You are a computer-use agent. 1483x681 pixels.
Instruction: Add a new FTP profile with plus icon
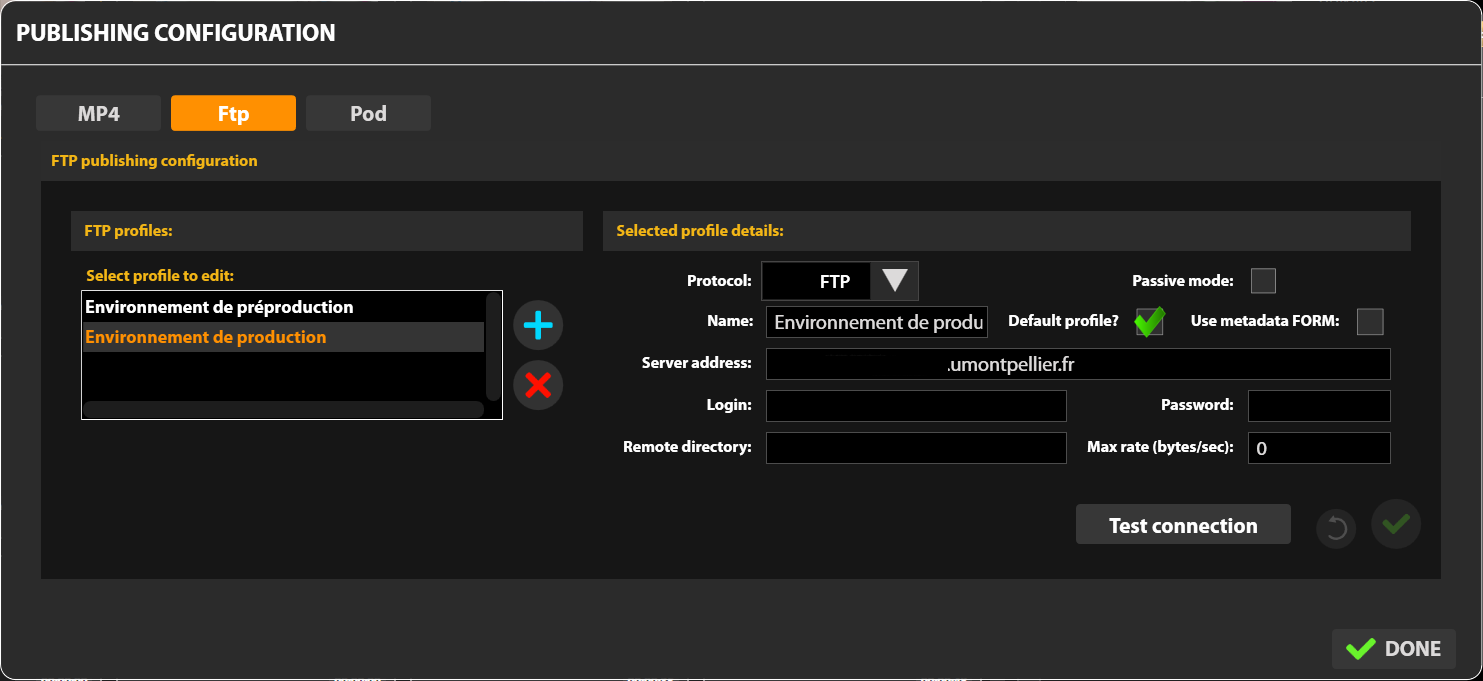(538, 325)
